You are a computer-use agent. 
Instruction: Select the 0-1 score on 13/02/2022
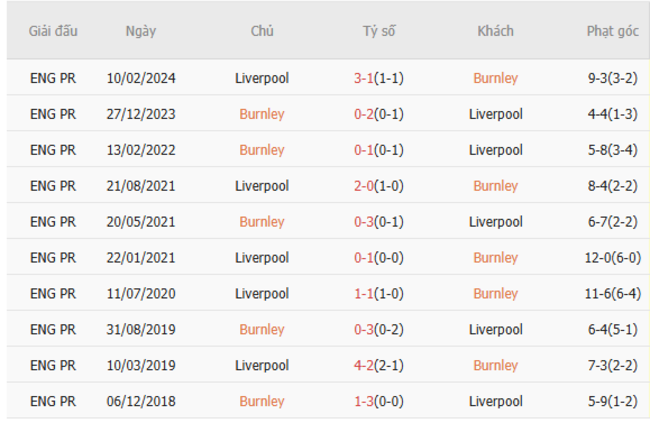coord(366,150)
